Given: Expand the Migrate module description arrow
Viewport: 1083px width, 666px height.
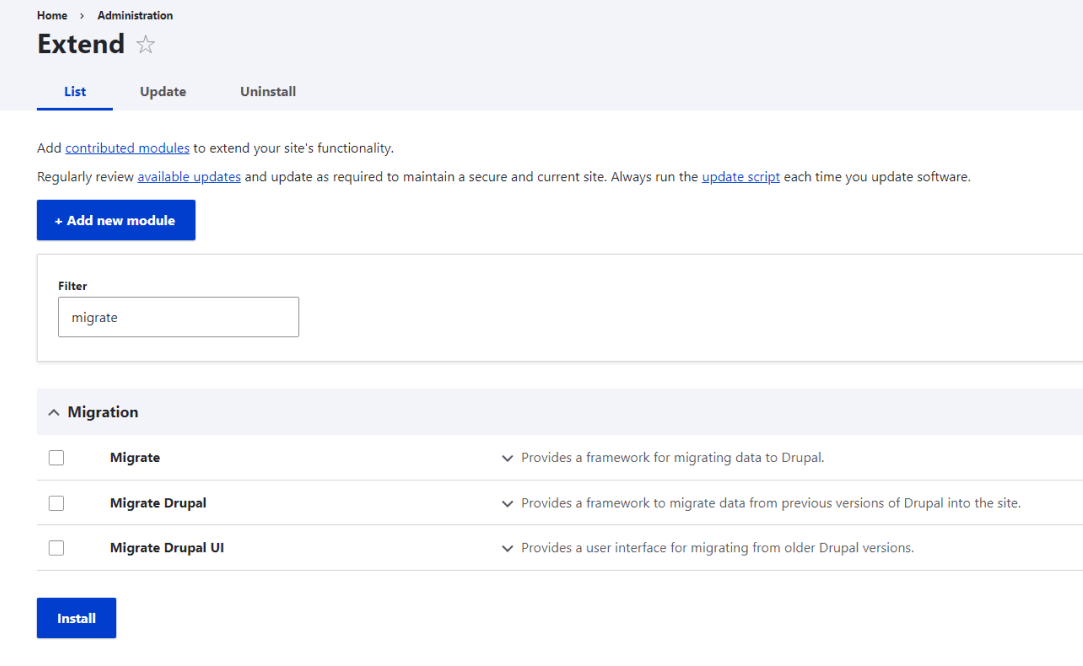Looking at the screenshot, I should pyautogui.click(x=507, y=458).
